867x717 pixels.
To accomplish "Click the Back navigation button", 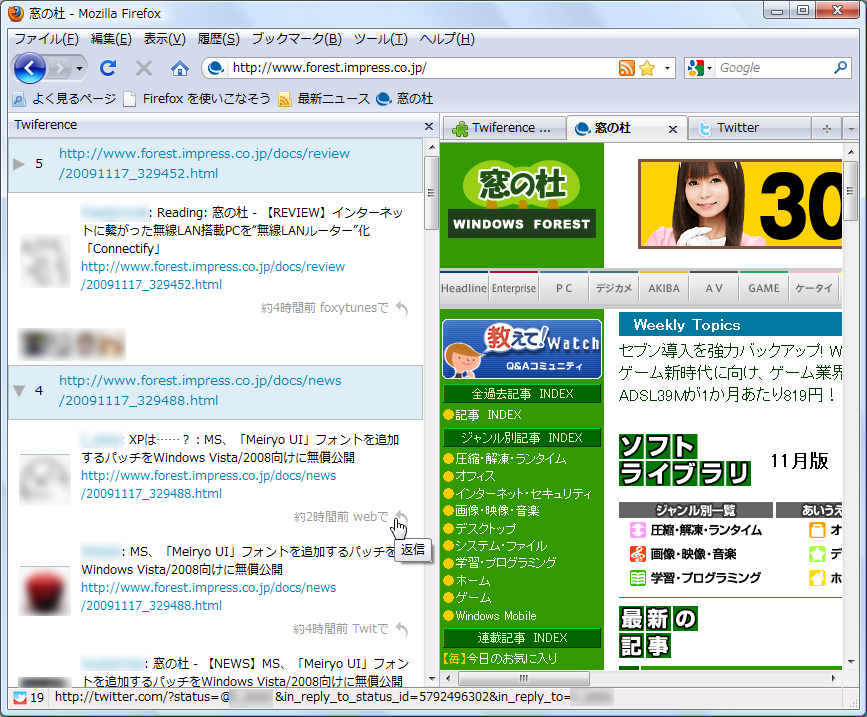I will click(28, 68).
